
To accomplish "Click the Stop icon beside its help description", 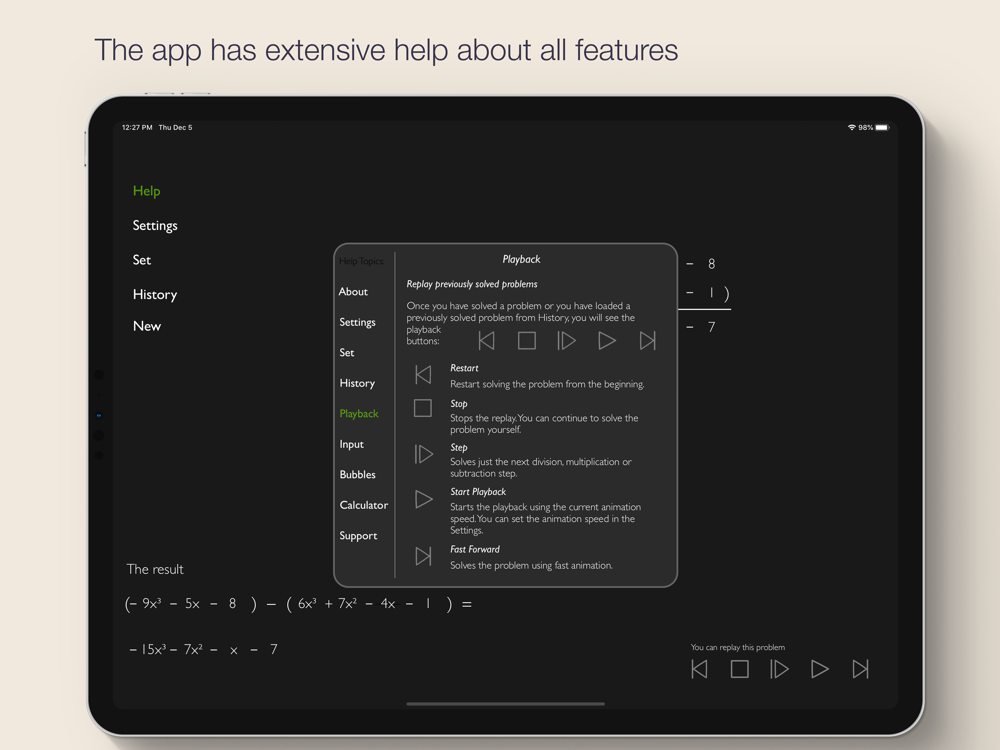I will [423, 408].
